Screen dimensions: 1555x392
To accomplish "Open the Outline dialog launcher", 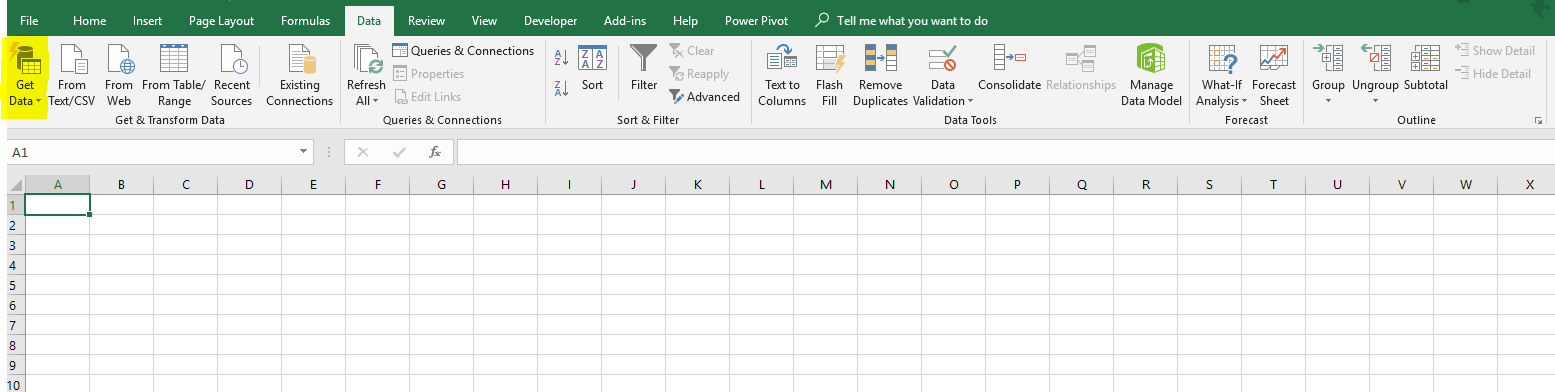I will pos(1538,120).
